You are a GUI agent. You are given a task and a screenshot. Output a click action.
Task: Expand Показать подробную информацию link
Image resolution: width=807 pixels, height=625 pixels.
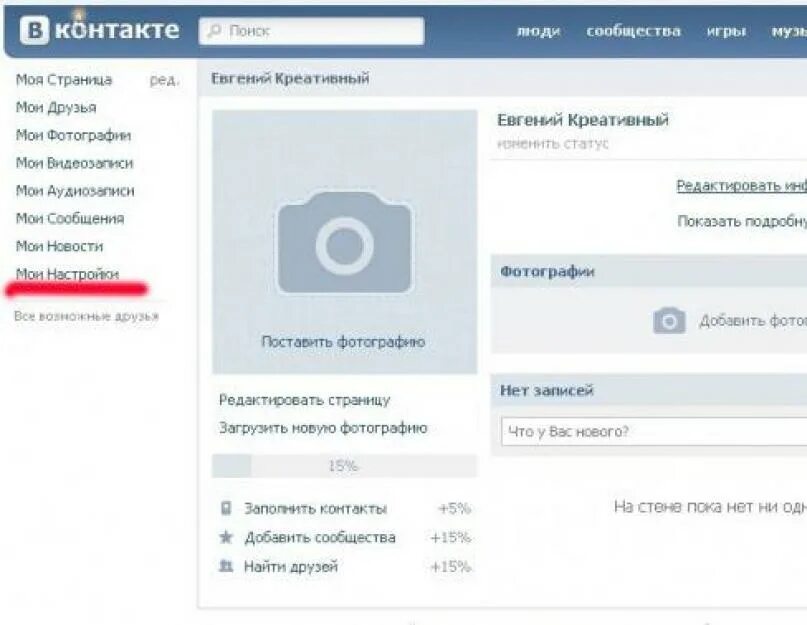tap(742, 221)
